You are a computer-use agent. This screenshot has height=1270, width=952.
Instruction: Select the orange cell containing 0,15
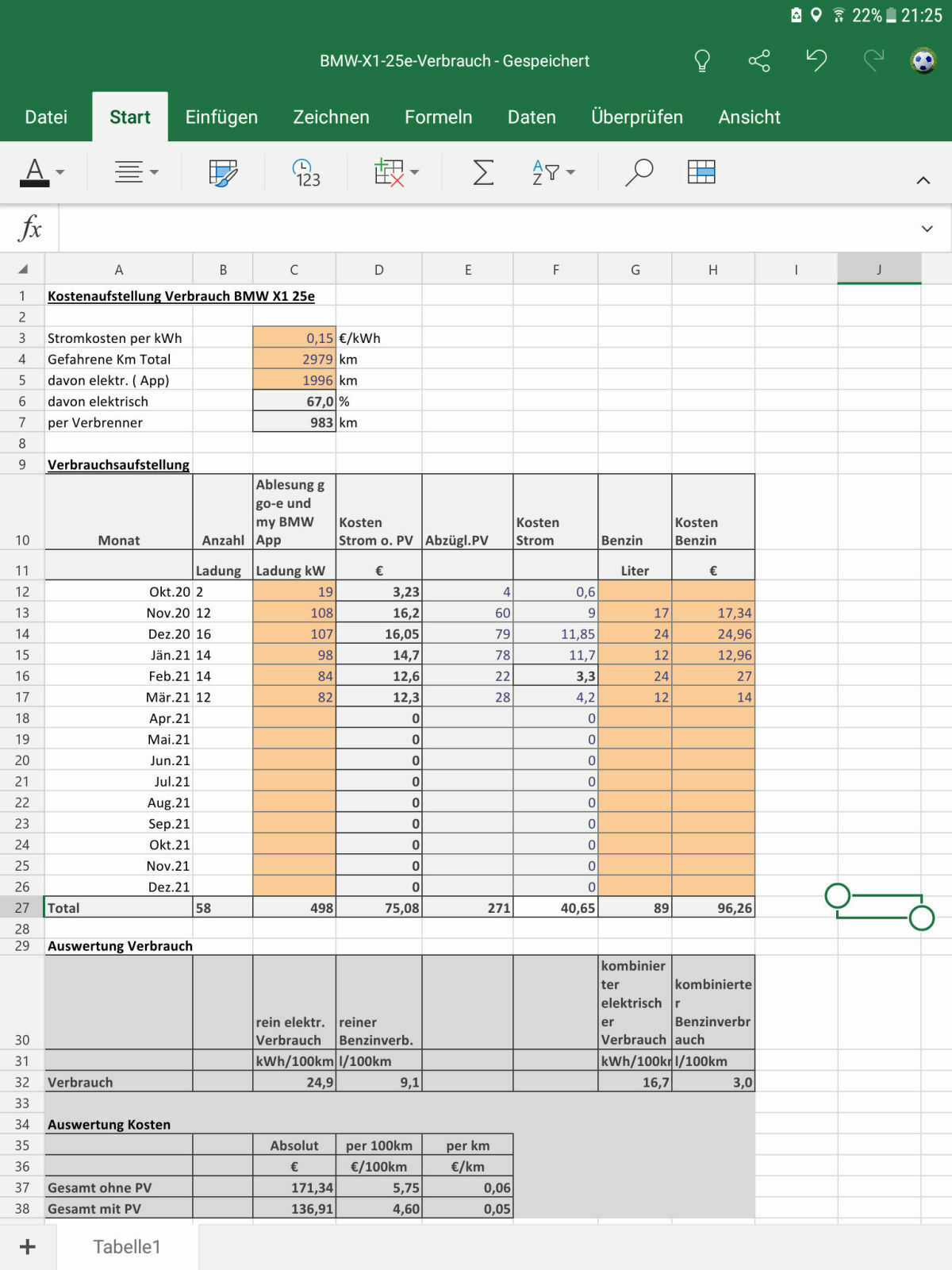[294, 337]
